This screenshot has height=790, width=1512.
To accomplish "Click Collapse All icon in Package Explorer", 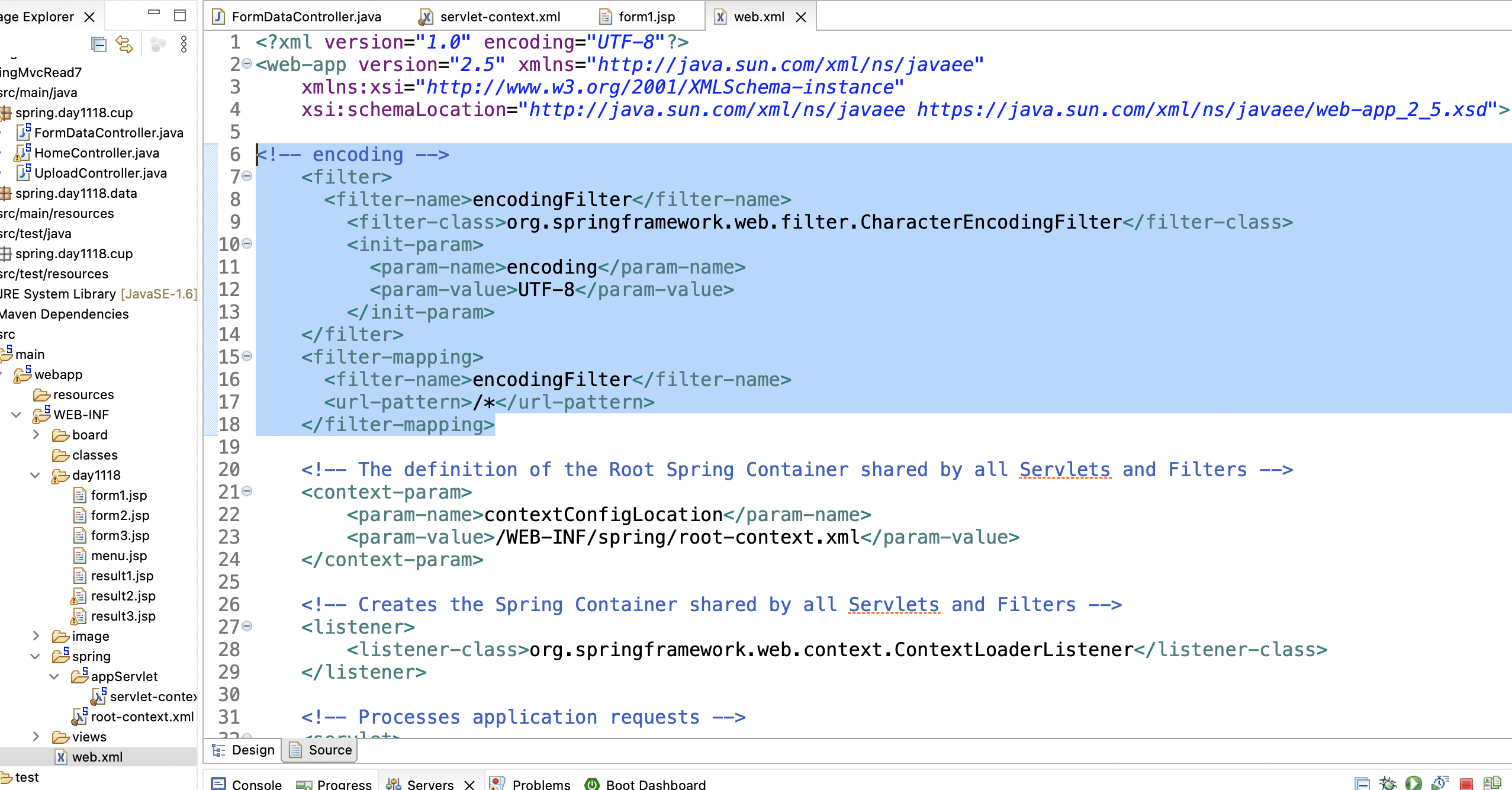I will [x=98, y=44].
